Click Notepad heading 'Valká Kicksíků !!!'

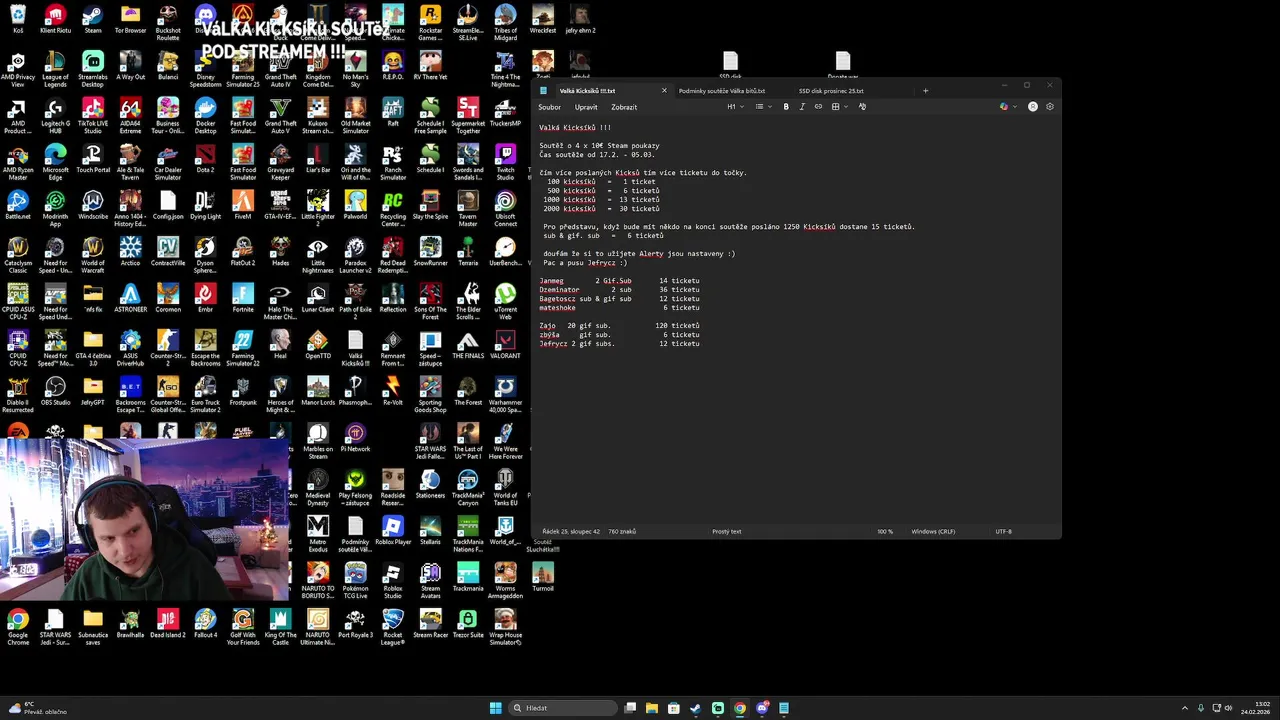click(x=575, y=128)
